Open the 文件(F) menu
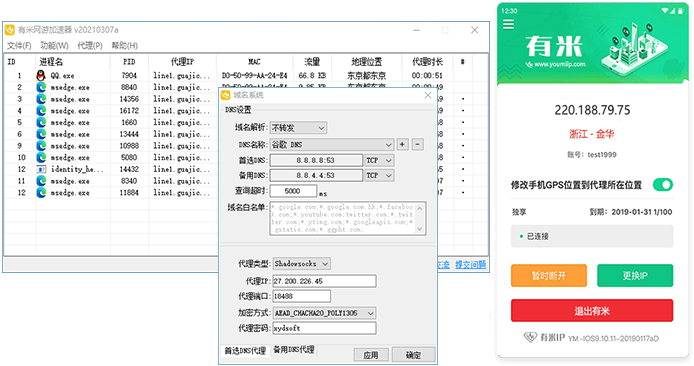This screenshot has height=366, width=694. pos(19,46)
